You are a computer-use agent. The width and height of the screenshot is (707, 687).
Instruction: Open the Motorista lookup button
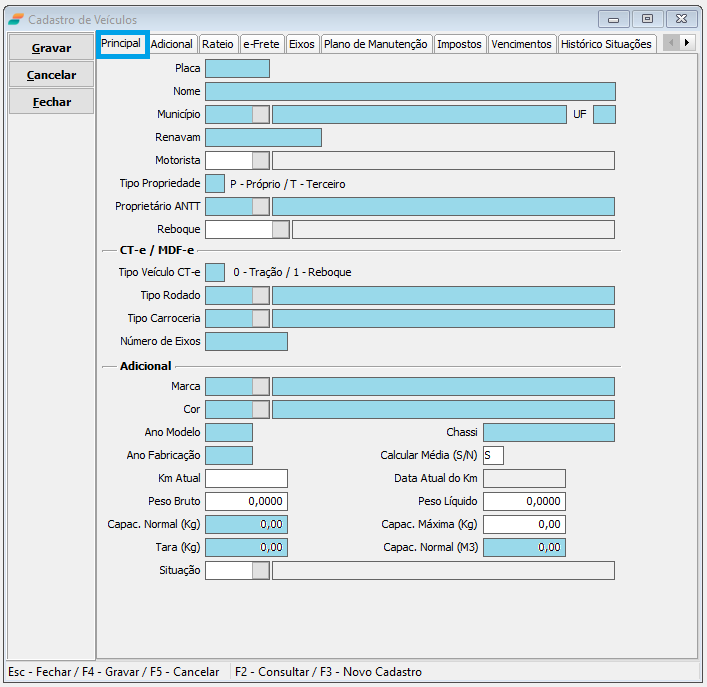click(x=260, y=160)
